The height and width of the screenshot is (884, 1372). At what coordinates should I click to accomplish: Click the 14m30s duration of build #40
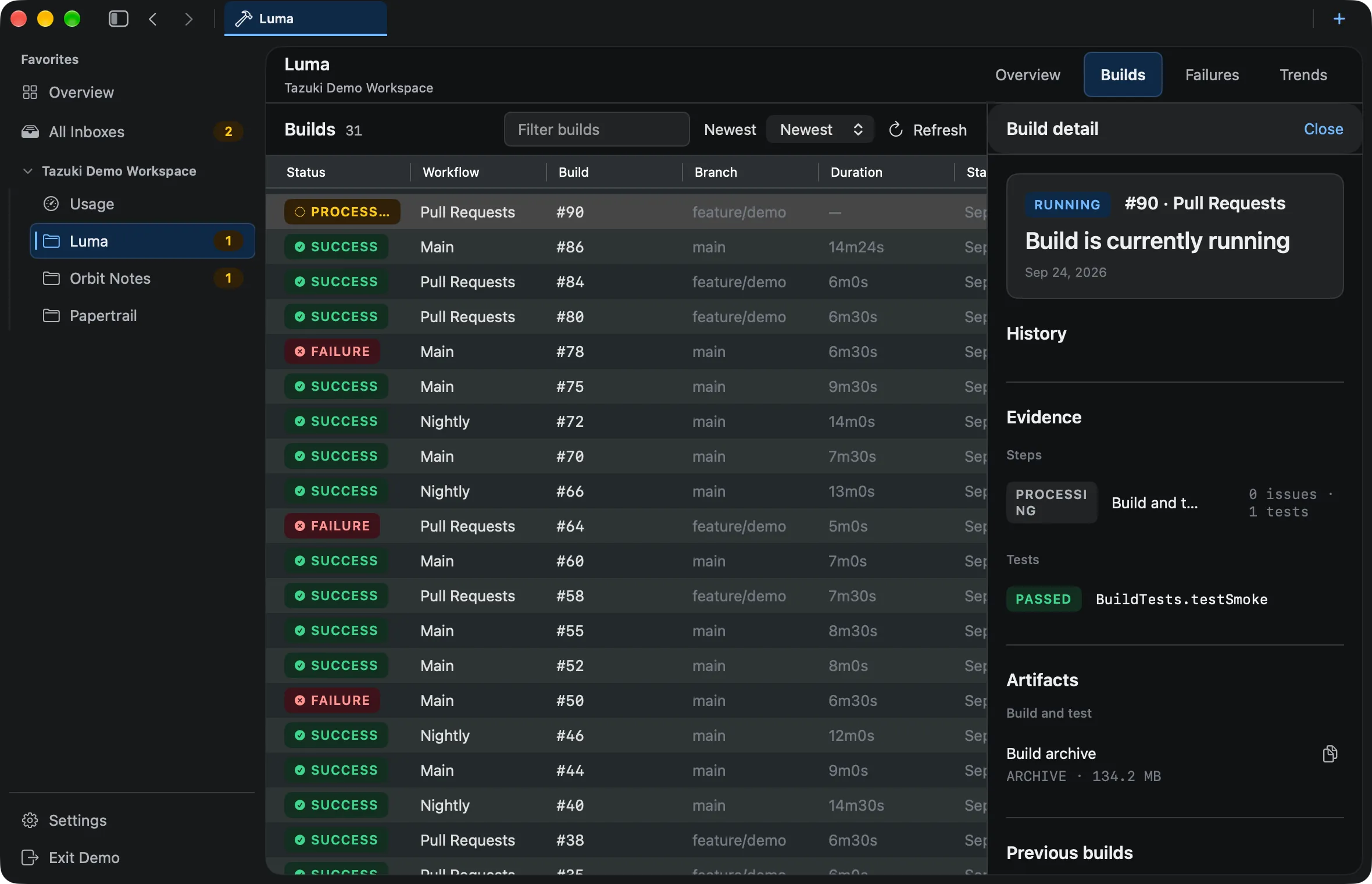click(856, 805)
